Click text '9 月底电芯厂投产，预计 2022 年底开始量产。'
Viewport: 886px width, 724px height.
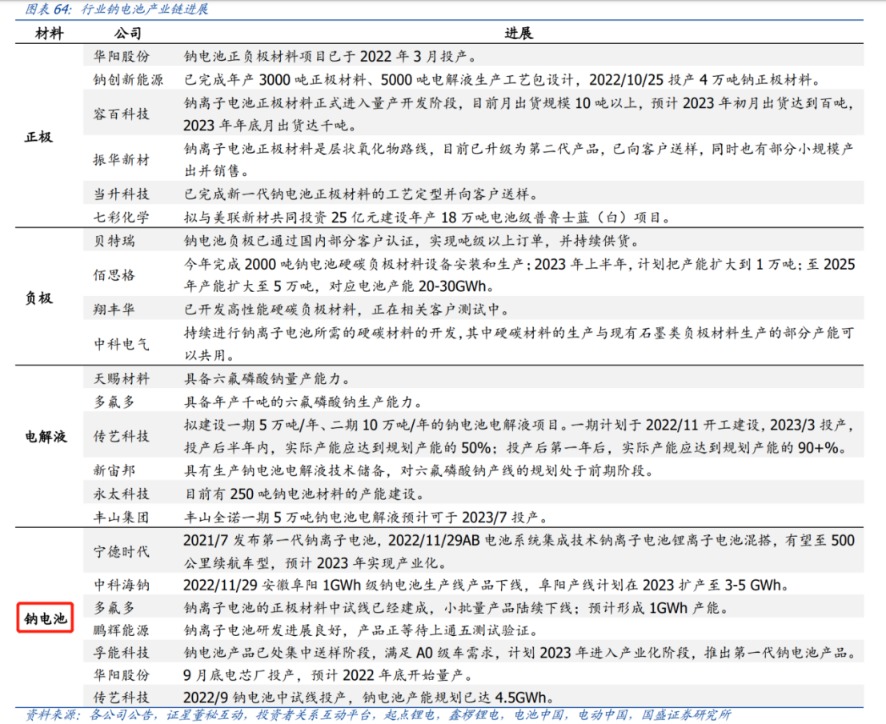click(x=328, y=675)
